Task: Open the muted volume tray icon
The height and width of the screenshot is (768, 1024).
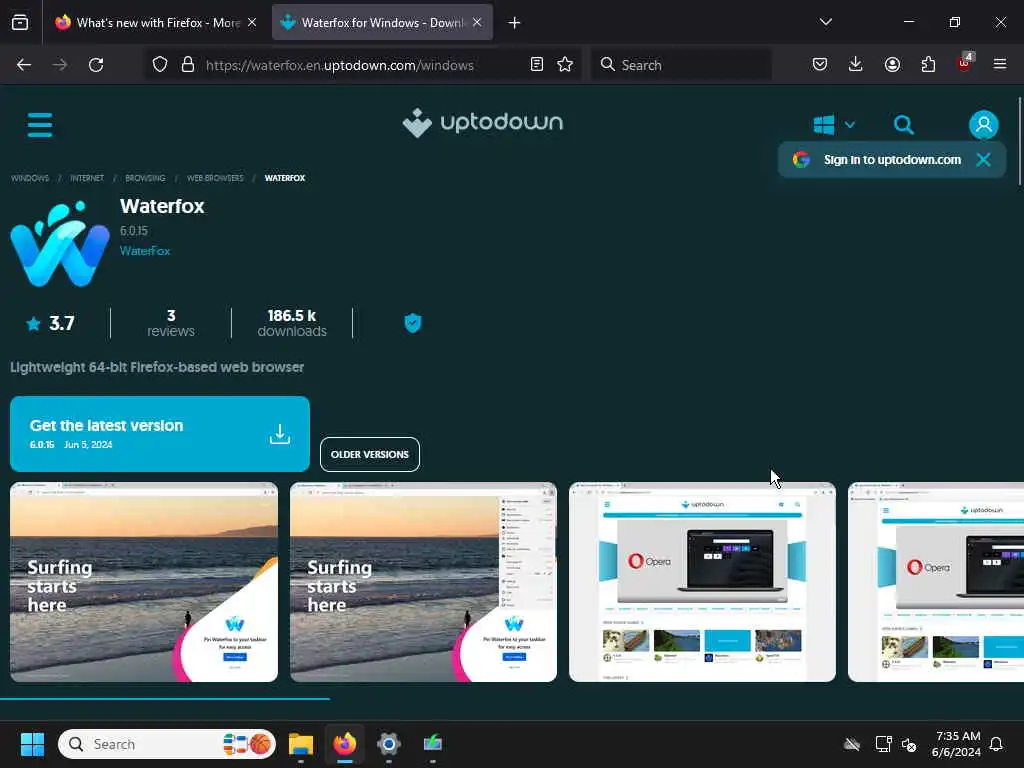Action: 908,744
